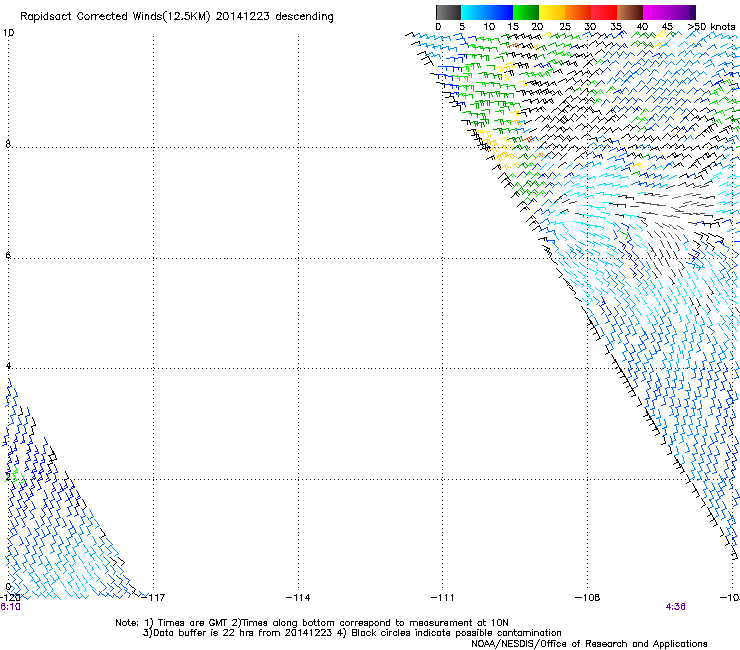Click the purple 4:36 time stamp

(x=675, y=607)
